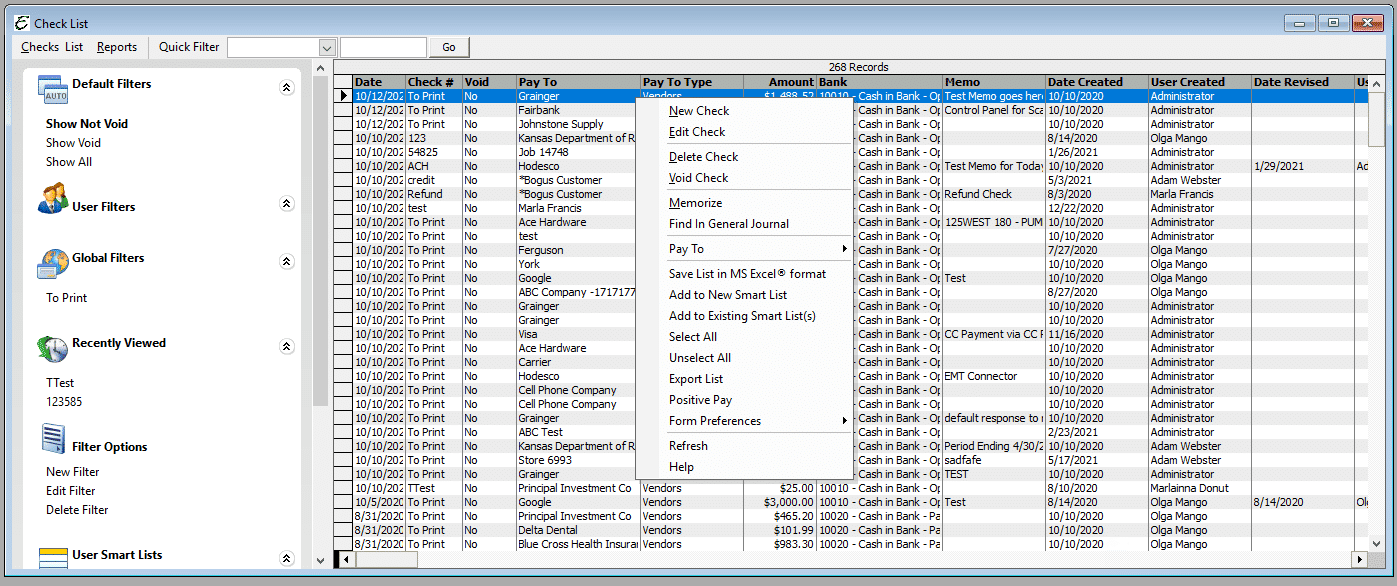Collapse the Default Filters section
Image resolution: width=1397 pixels, height=586 pixels.
pos(286,88)
